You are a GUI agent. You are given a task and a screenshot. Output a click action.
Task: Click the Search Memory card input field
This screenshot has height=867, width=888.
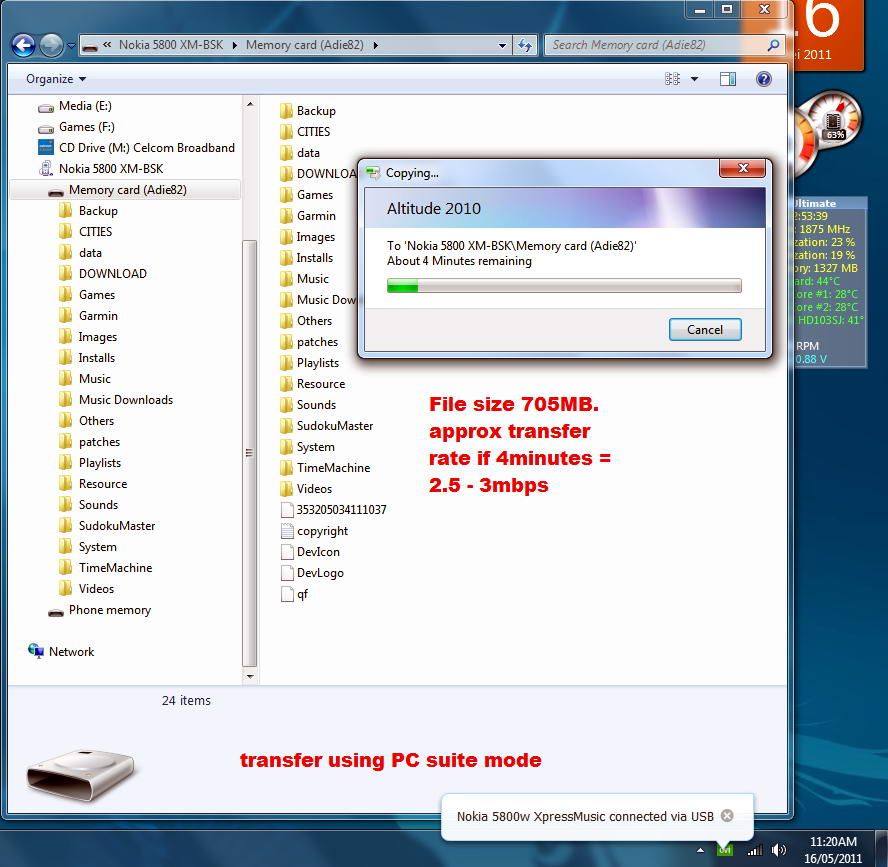(x=655, y=45)
